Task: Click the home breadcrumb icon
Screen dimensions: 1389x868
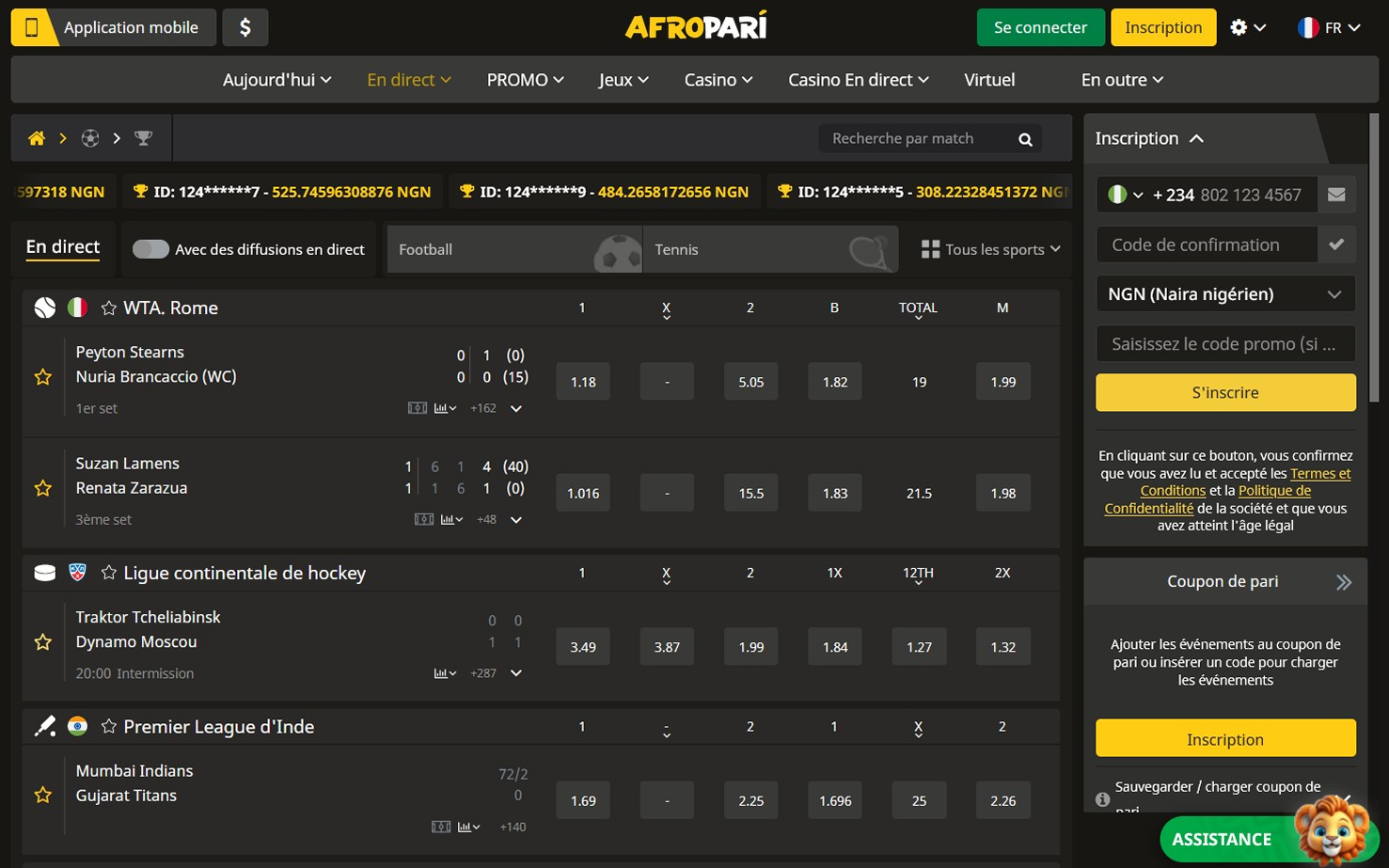Action: (x=37, y=138)
